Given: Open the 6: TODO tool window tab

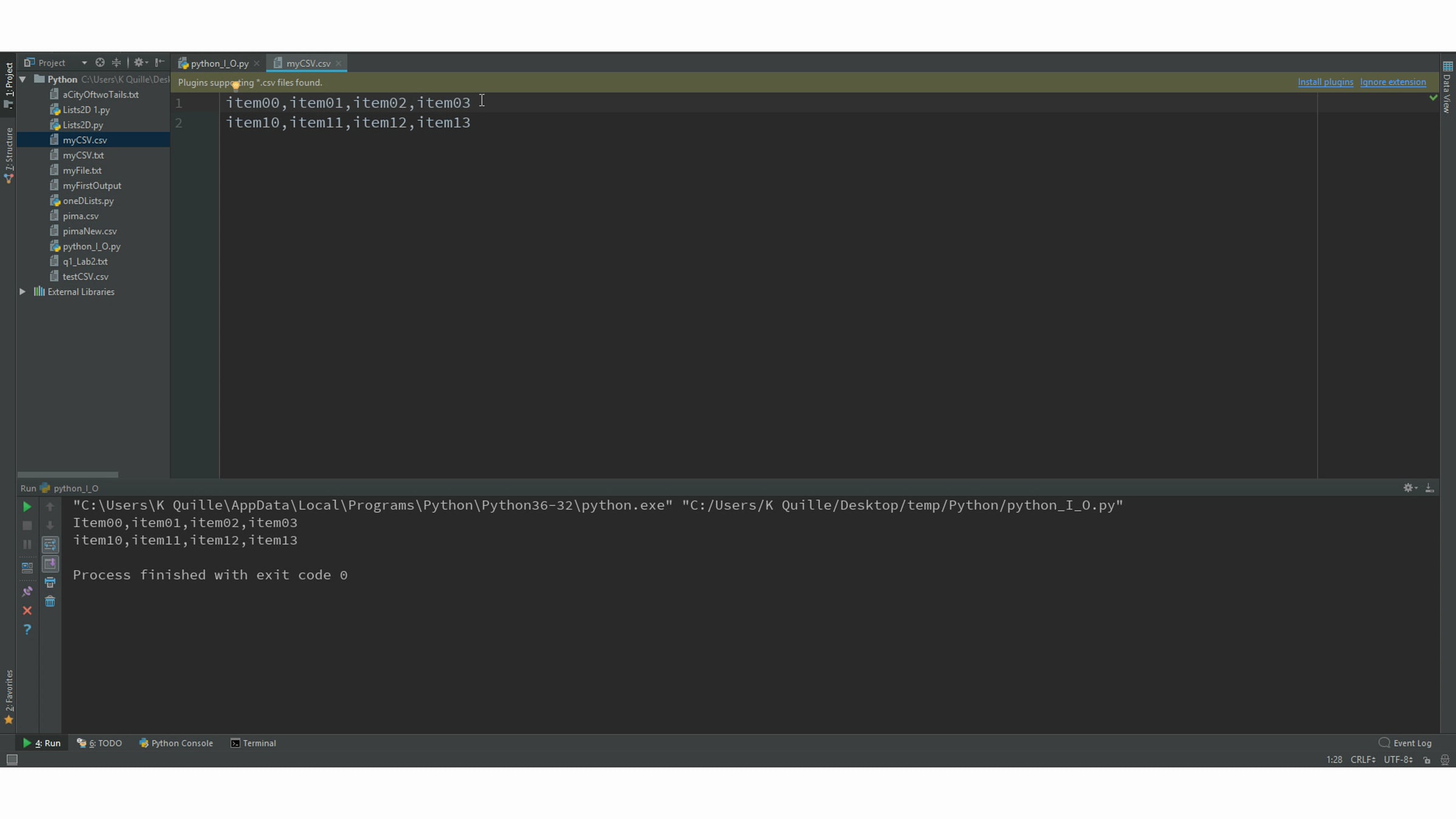Looking at the screenshot, I should [x=99, y=743].
